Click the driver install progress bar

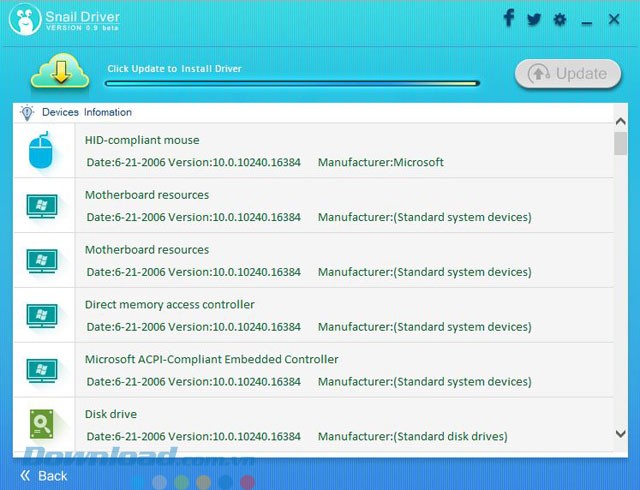(x=293, y=83)
